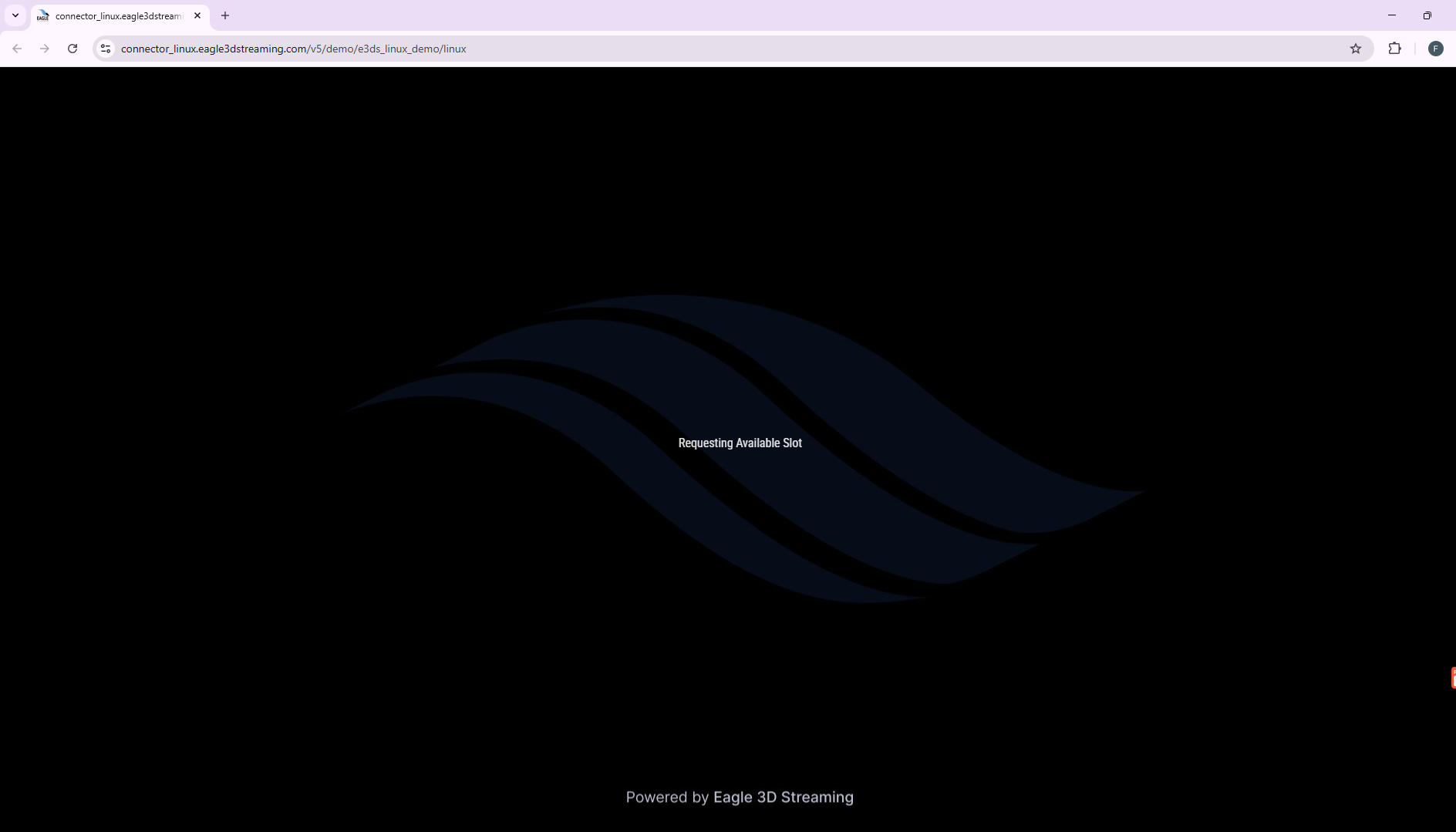Click the forward navigation arrow
This screenshot has height=832, width=1456.
tap(45, 48)
